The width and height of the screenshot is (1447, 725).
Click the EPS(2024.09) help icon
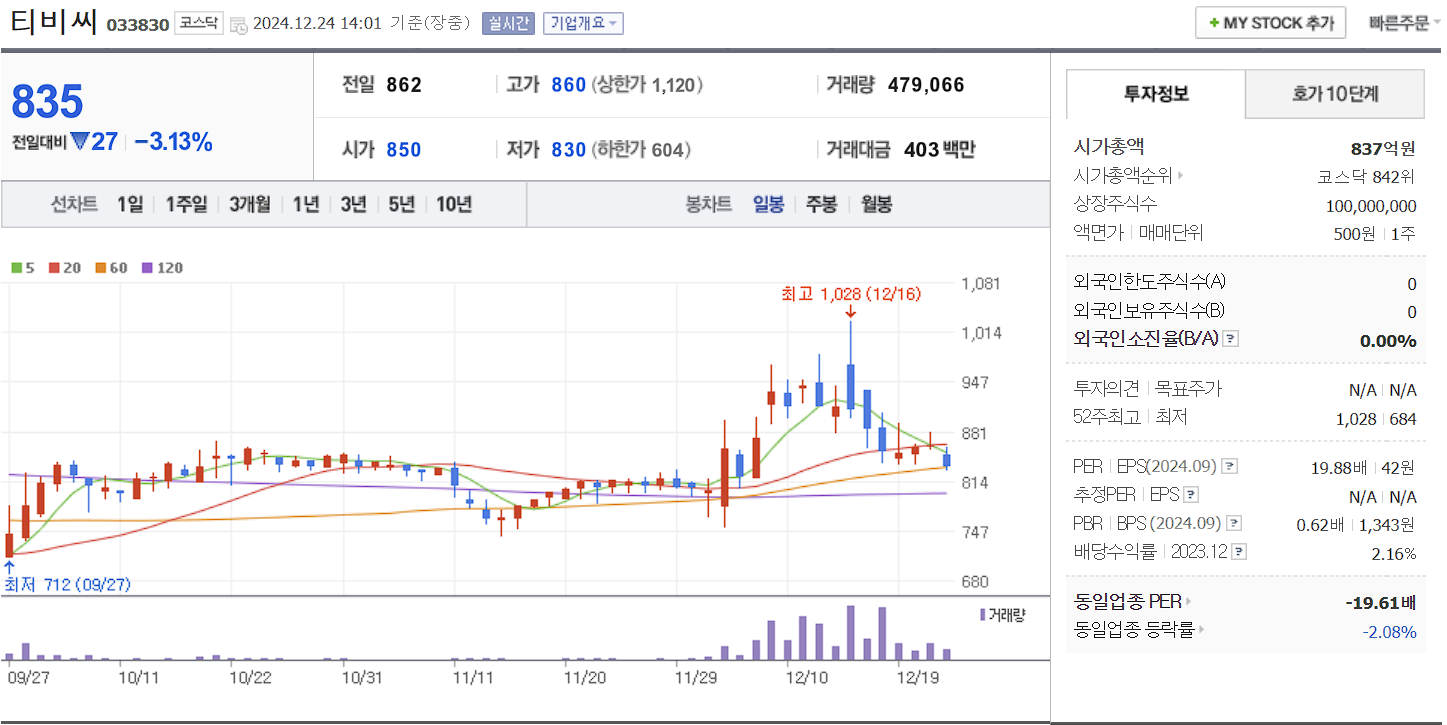click(x=1230, y=466)
